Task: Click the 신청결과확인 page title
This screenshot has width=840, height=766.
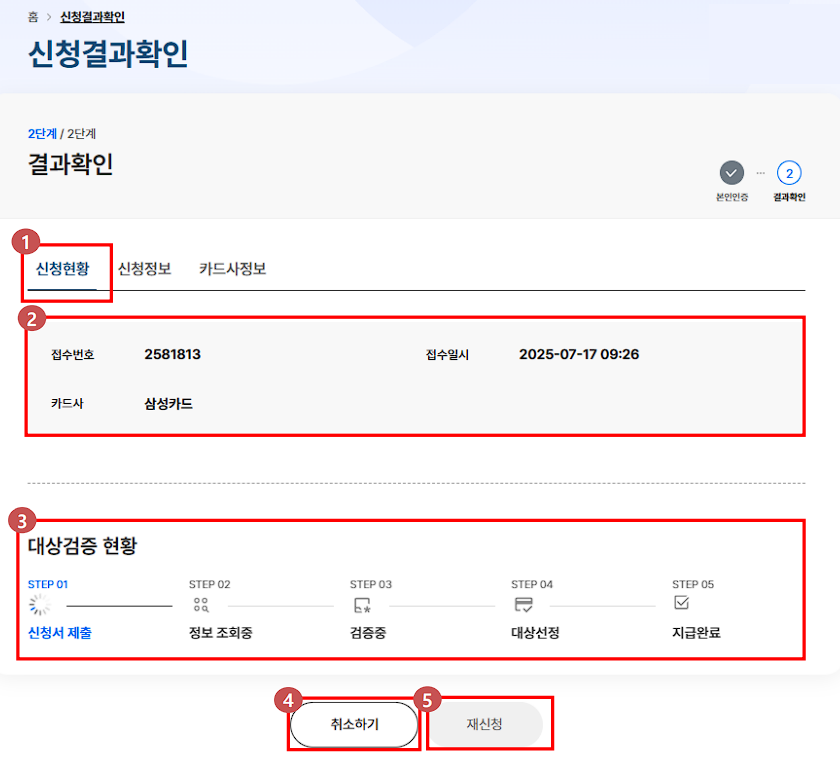Action: point(108,54)
